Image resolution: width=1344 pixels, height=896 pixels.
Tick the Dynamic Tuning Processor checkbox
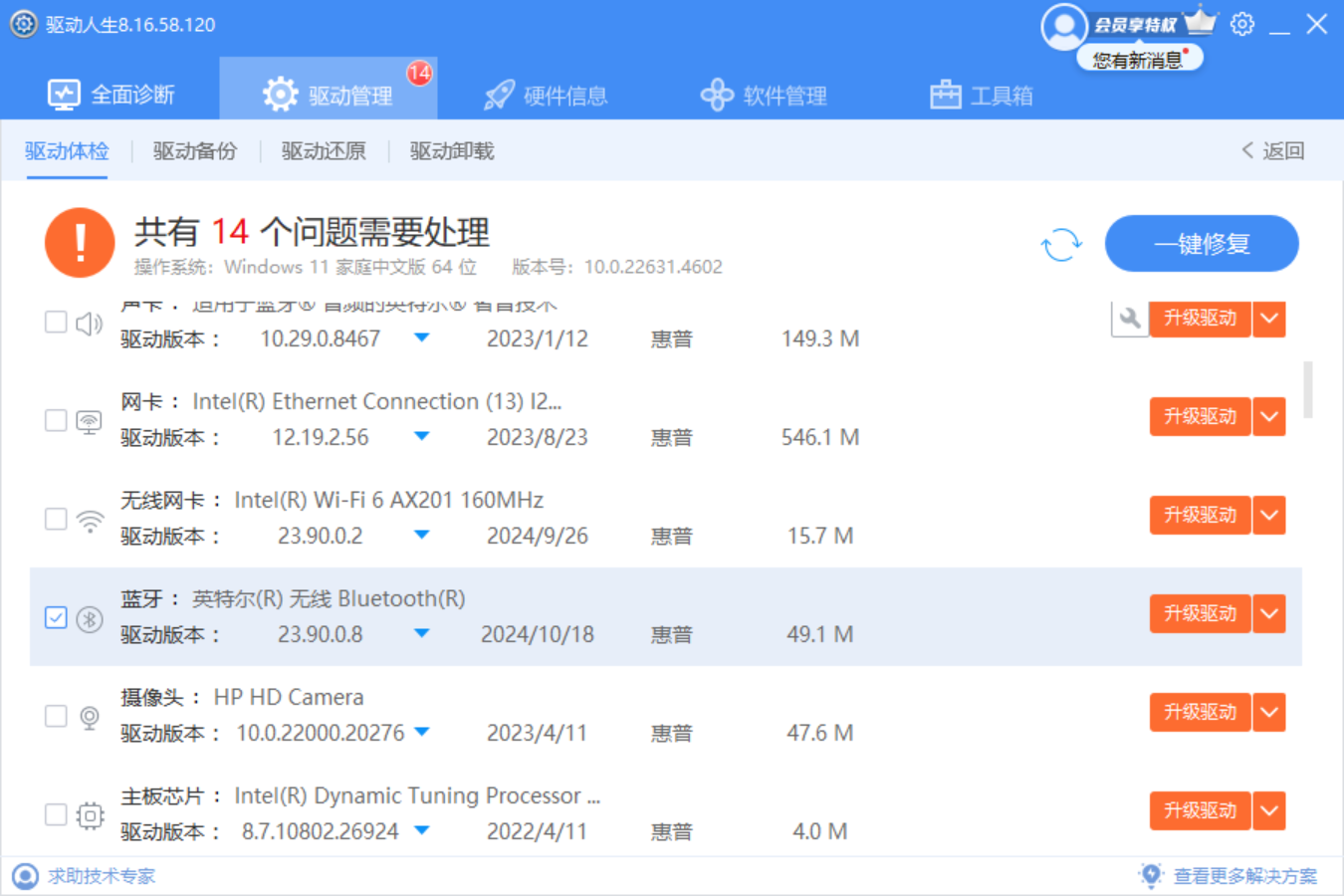coord(56,814)
